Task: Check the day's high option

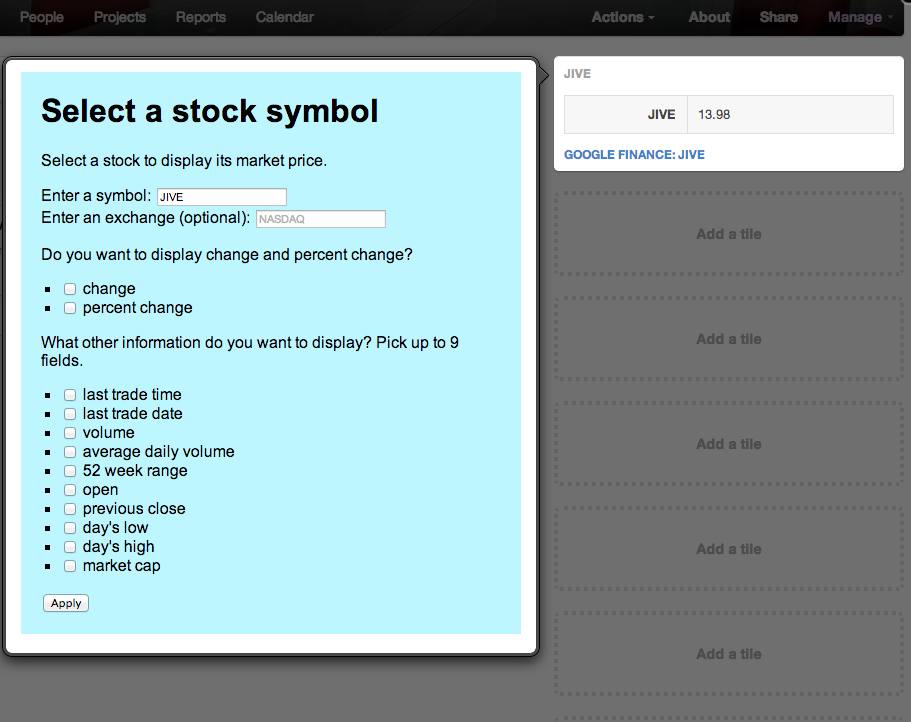Action: [x=70, y=547]
